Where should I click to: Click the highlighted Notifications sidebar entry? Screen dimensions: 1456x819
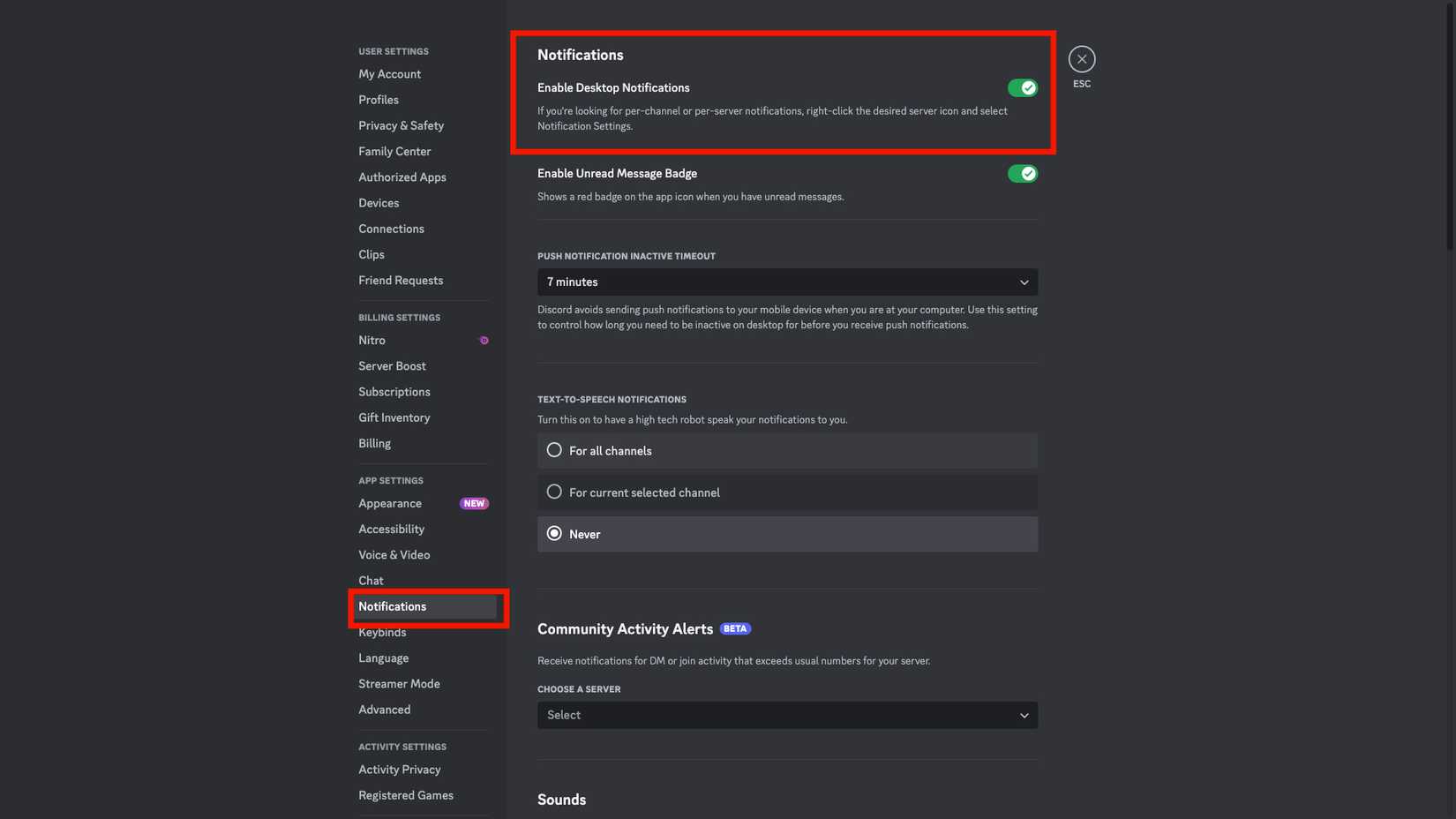pos(391,606)
